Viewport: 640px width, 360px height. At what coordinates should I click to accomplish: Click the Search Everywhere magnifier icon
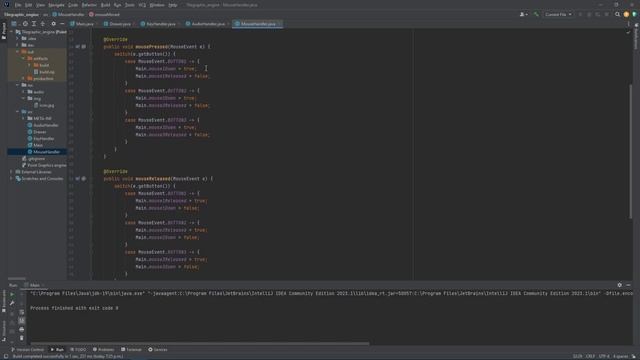click(x=618, y=14)
